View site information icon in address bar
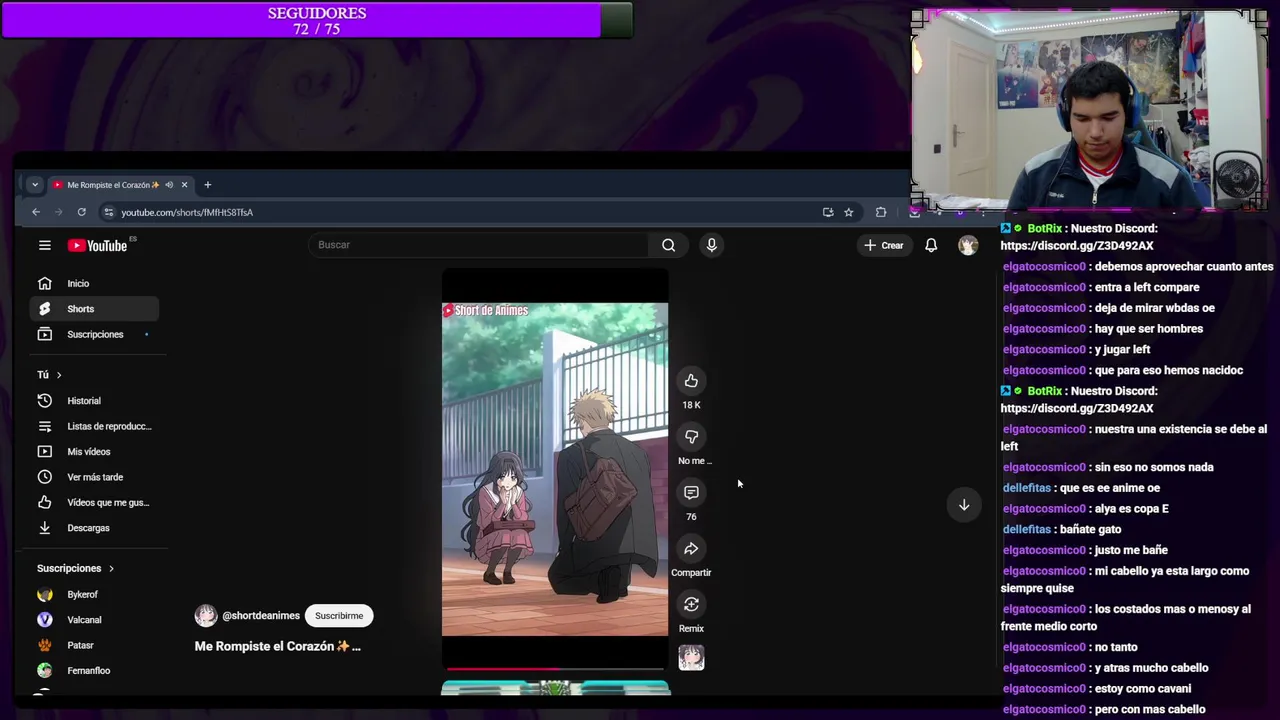1280x720 pixels. [109, 212]
